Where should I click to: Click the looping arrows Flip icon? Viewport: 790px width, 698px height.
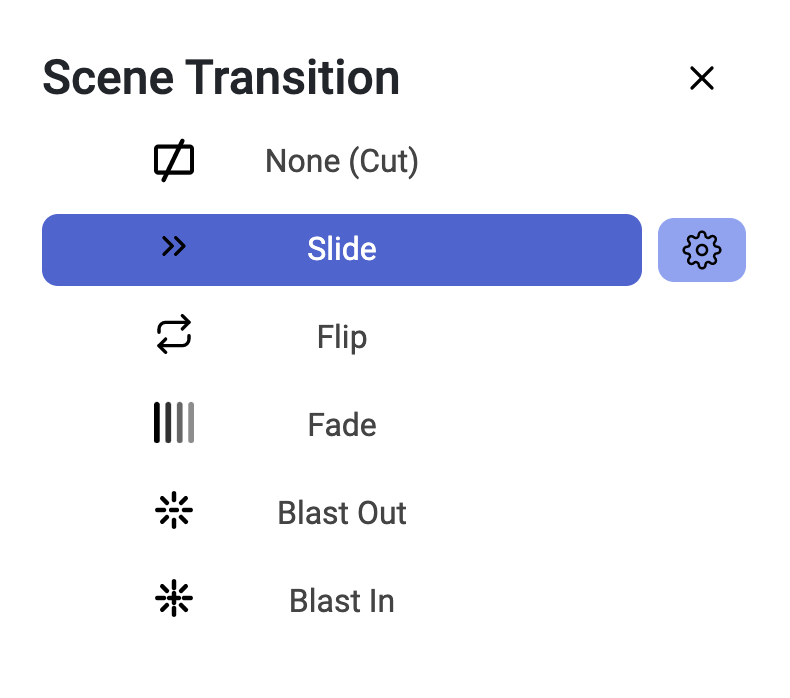click(x=174, y=335)
